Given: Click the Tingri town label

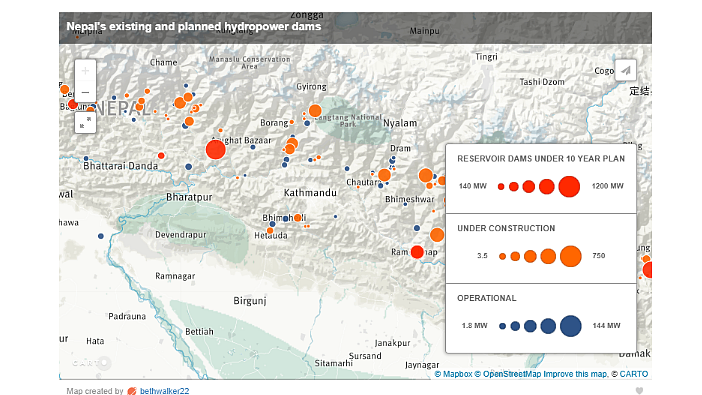Looking at the screenshot, I should (x=486, y=57).
